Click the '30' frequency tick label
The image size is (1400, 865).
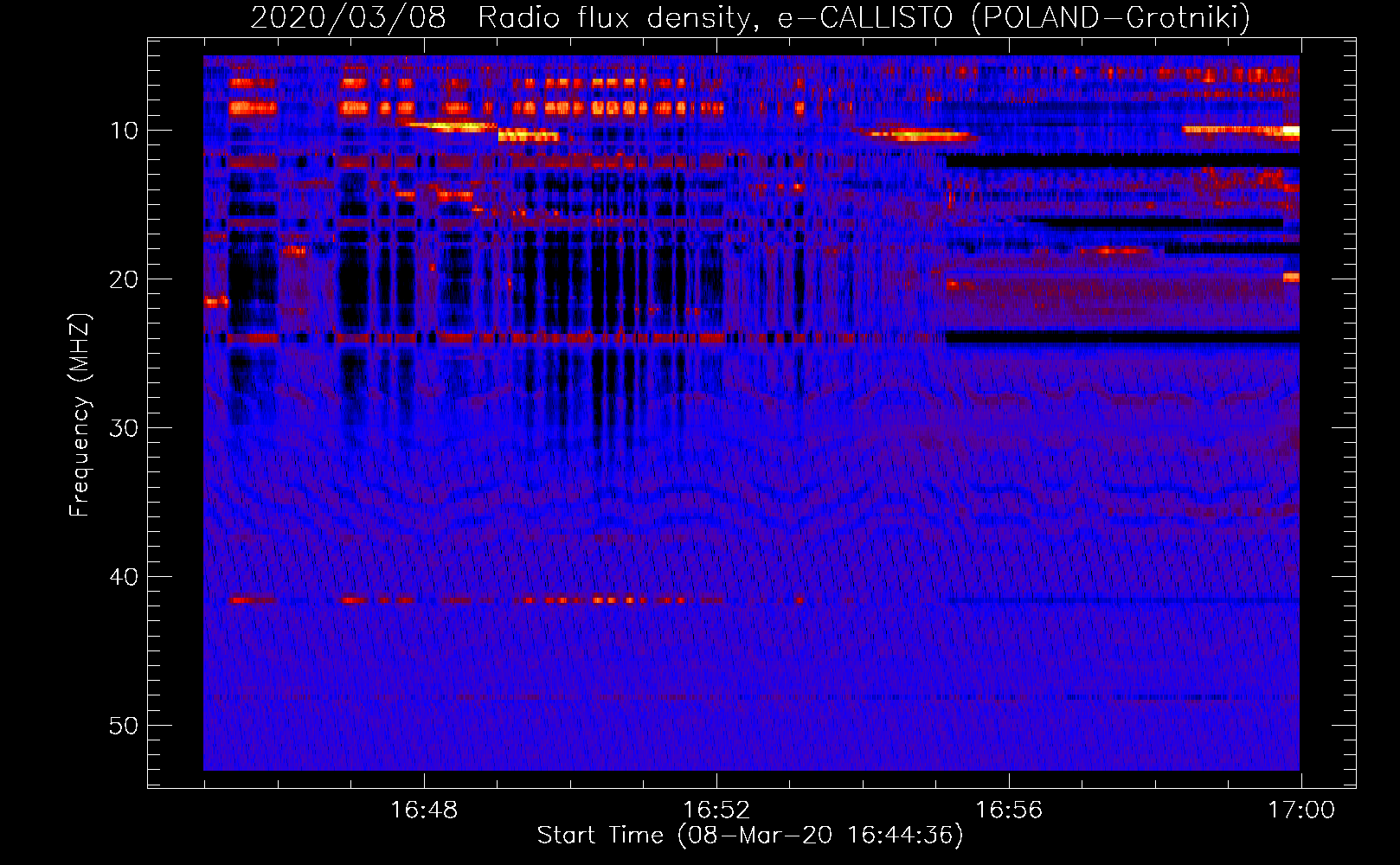(125, 428)
